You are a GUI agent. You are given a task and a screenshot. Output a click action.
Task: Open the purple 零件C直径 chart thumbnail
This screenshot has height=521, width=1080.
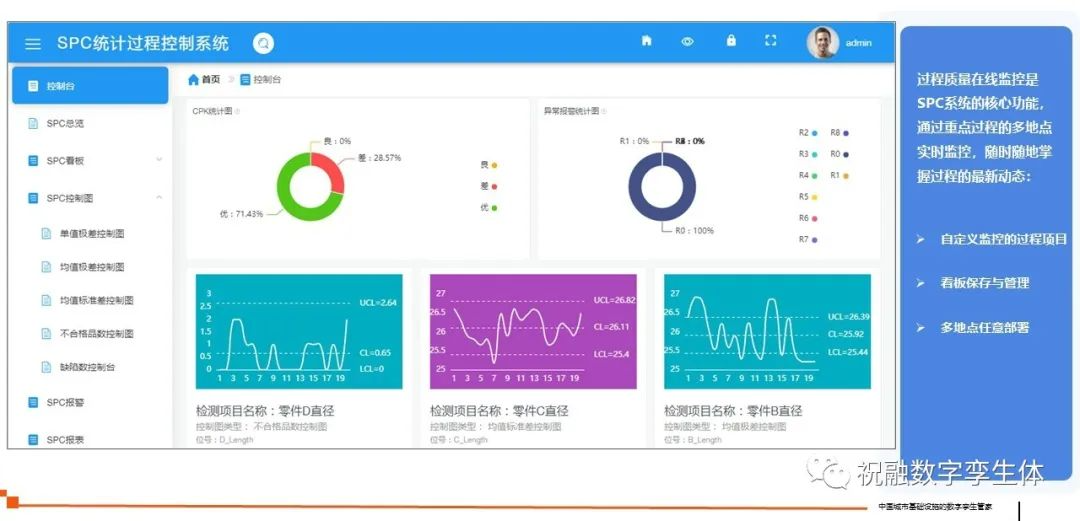[533, 331]
